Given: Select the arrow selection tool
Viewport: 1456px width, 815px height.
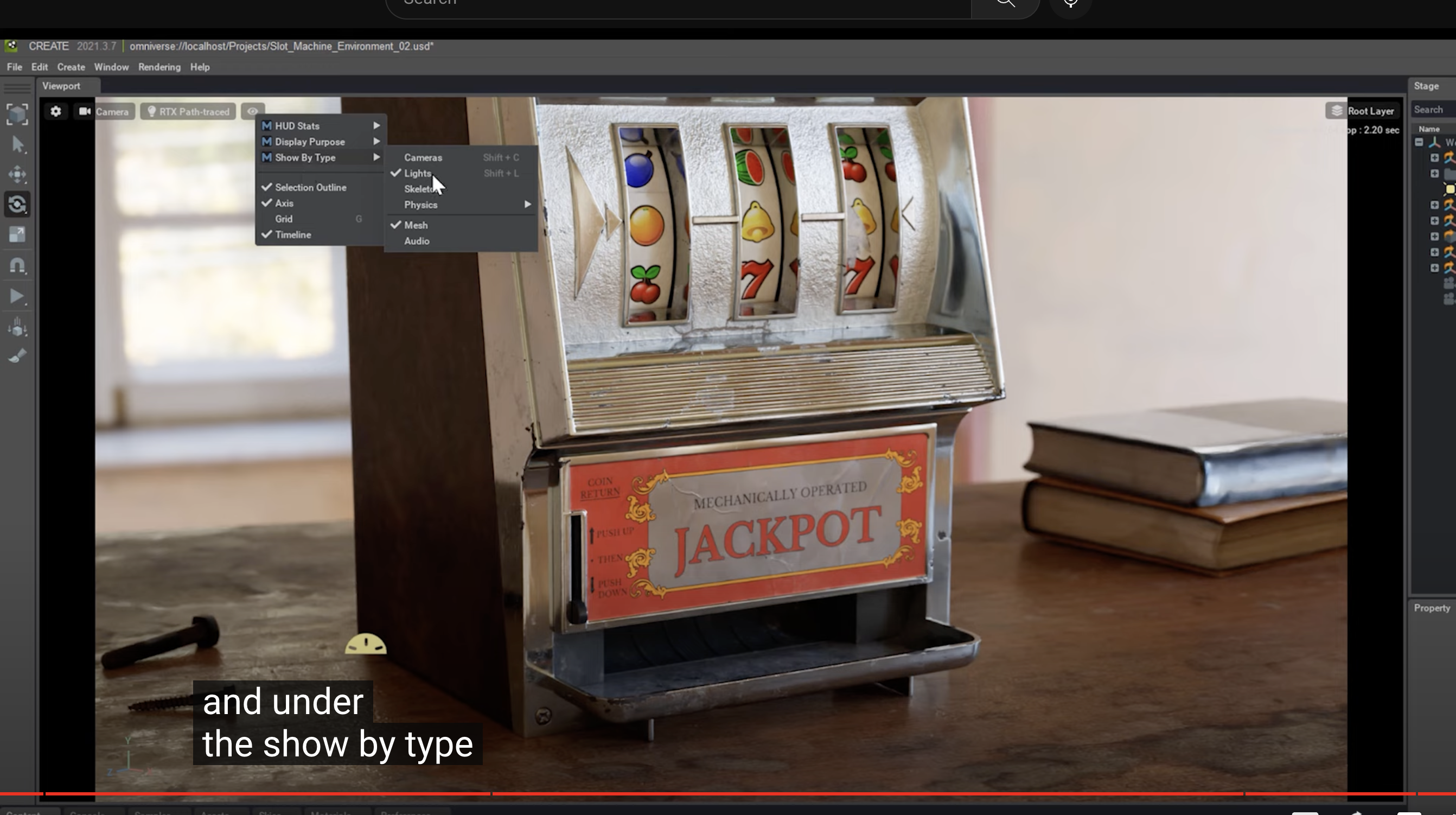Looking at the screenshot, I should point(17,145).
